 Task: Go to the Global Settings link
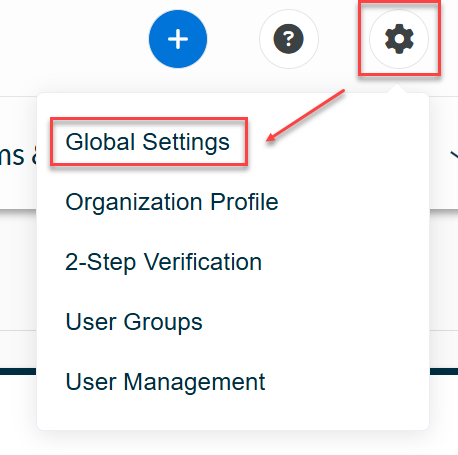click(148, 142)
